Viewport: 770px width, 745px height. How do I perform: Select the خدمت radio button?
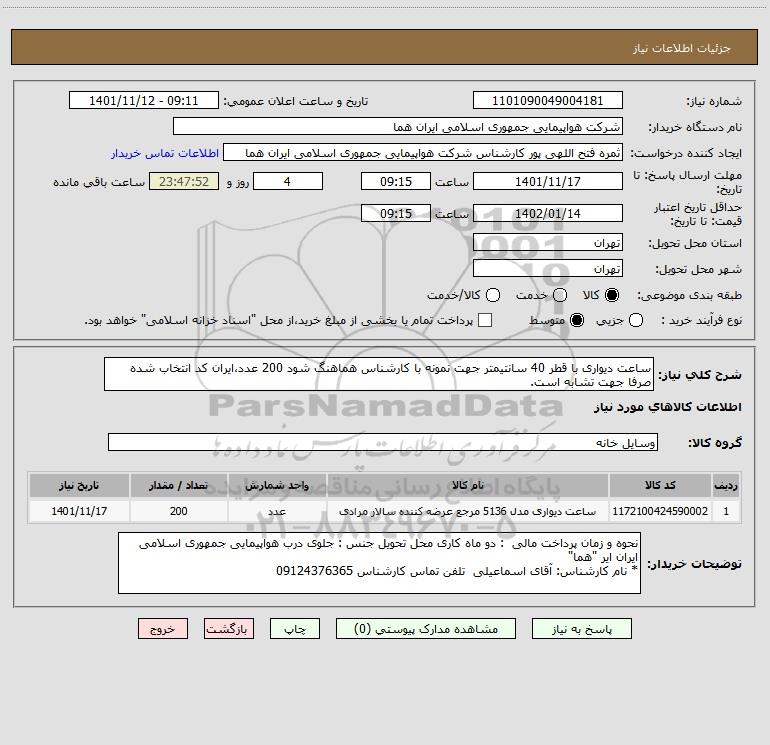[560, 295]
